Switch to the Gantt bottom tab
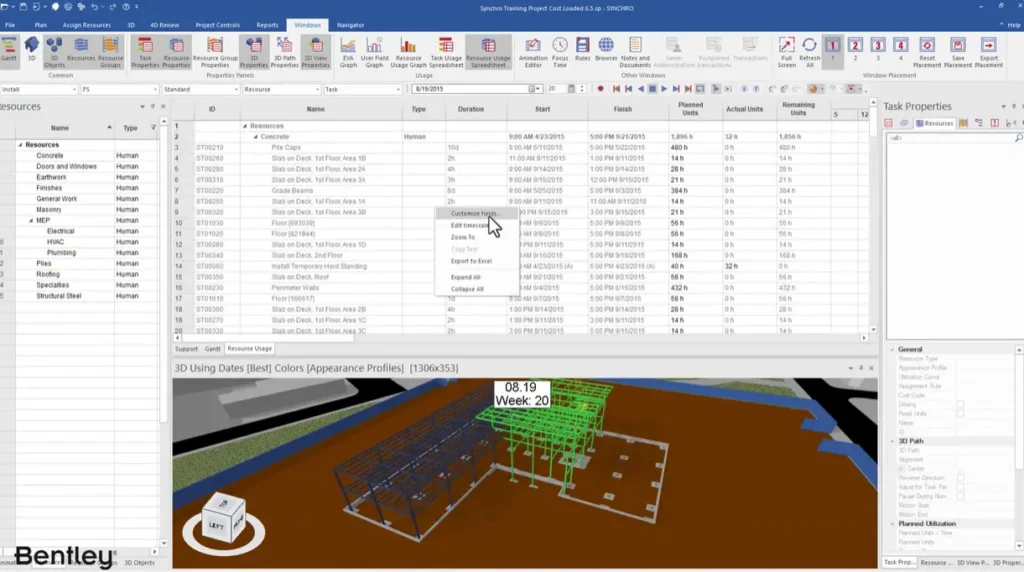This screenshot has width=1024, height=572. click(212, 349)
